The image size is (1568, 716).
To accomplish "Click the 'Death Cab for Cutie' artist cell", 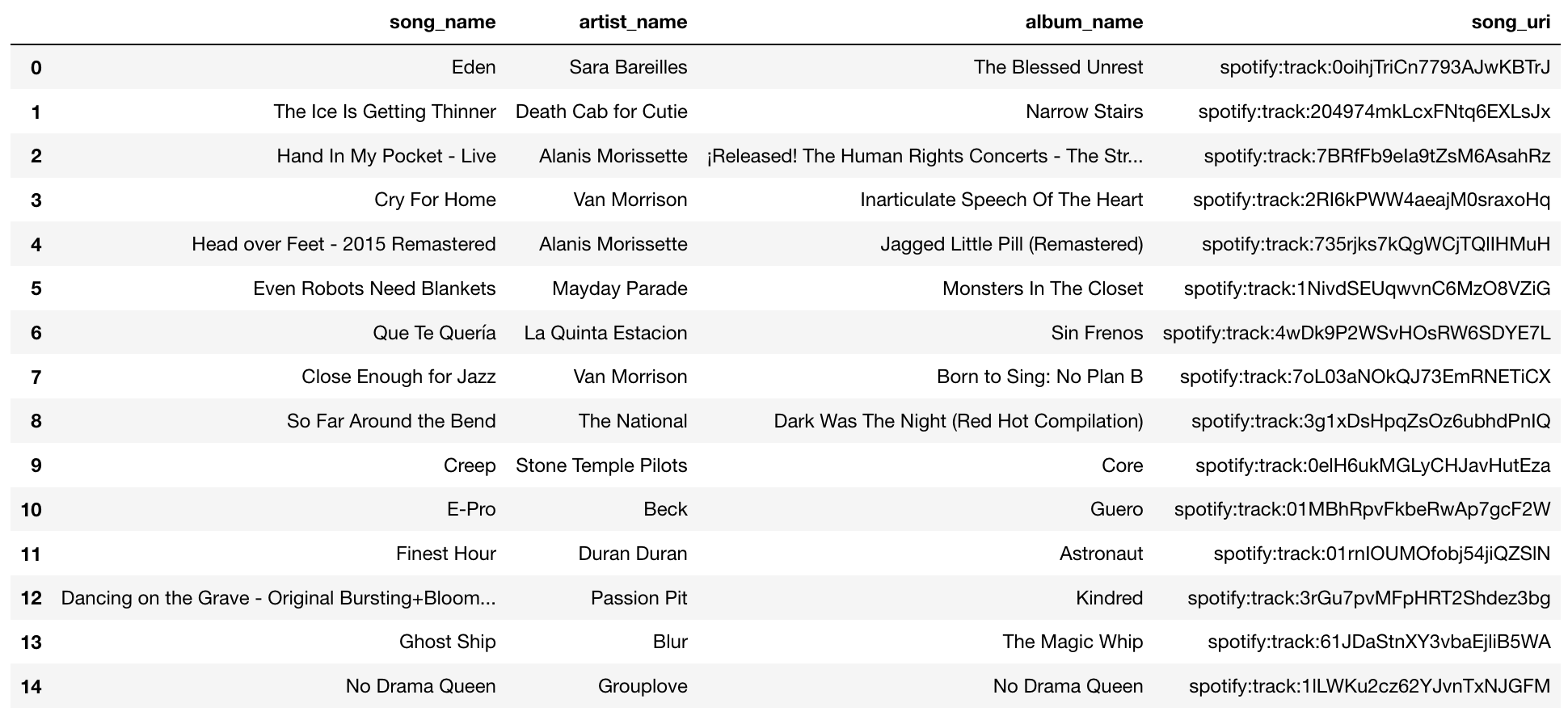I will pos(601,112).
